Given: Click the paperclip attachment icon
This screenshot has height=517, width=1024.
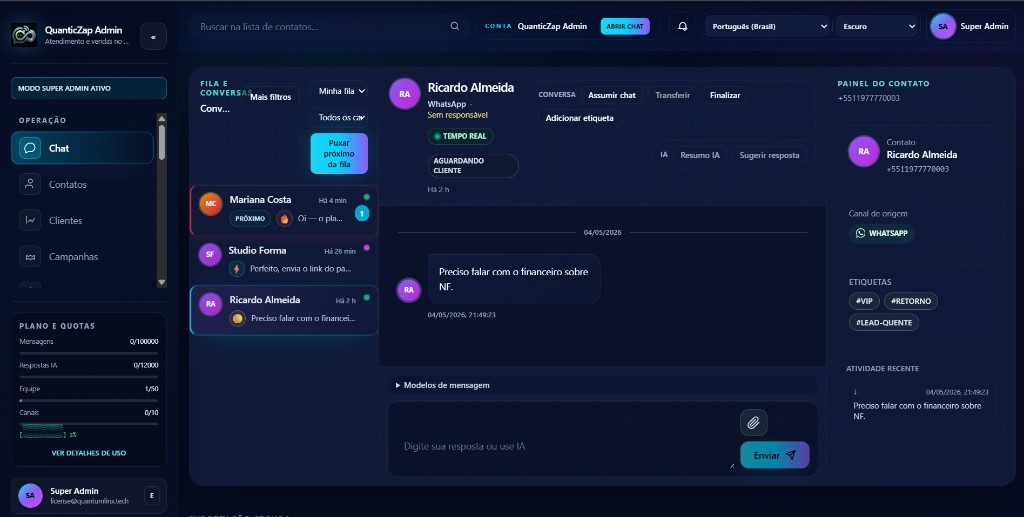Looking at the screenshot, I should 754,422.
